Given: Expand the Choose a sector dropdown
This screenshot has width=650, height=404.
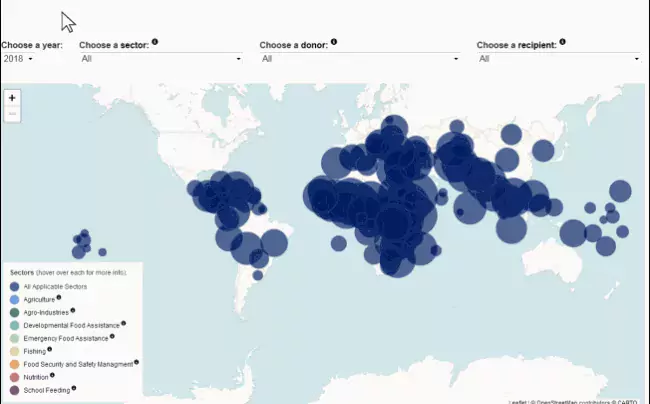Looking at the screenshot, I should click(x=160, y=59).
